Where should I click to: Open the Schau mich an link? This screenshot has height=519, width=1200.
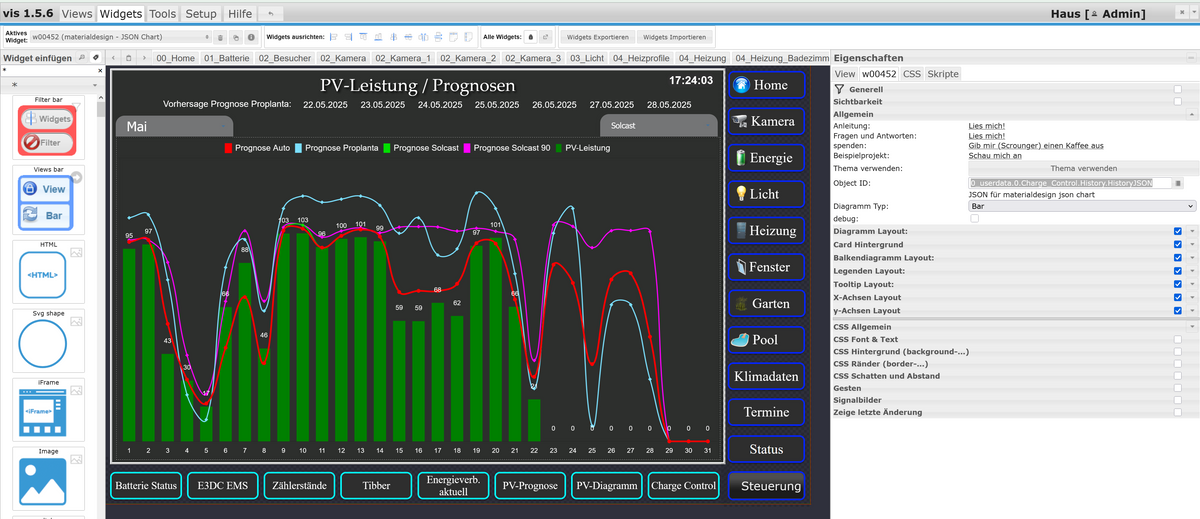tap(995, 156)
